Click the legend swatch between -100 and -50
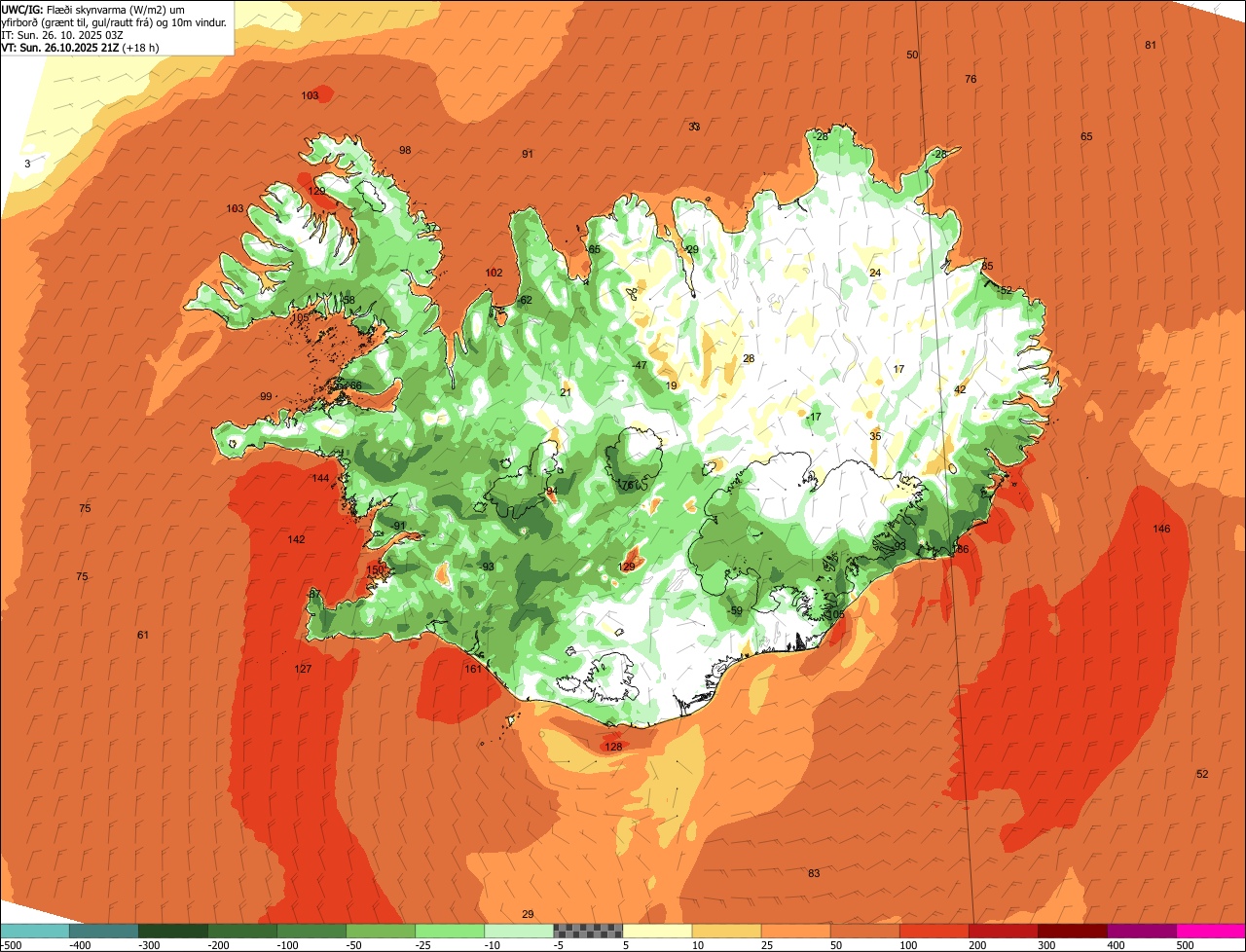Viewport: 1246px width, 952px height. pos(311,931)
